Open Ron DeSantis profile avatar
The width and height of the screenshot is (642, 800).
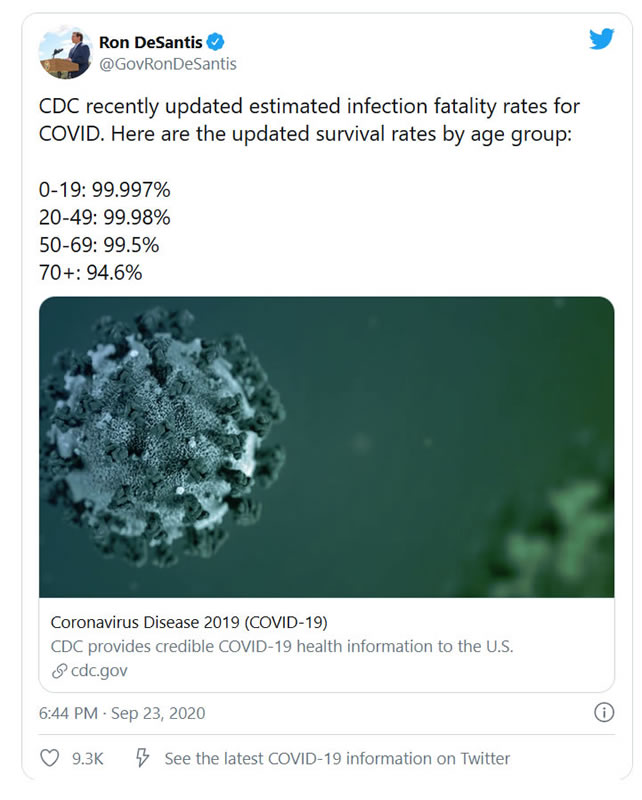[x=65, y=52]
